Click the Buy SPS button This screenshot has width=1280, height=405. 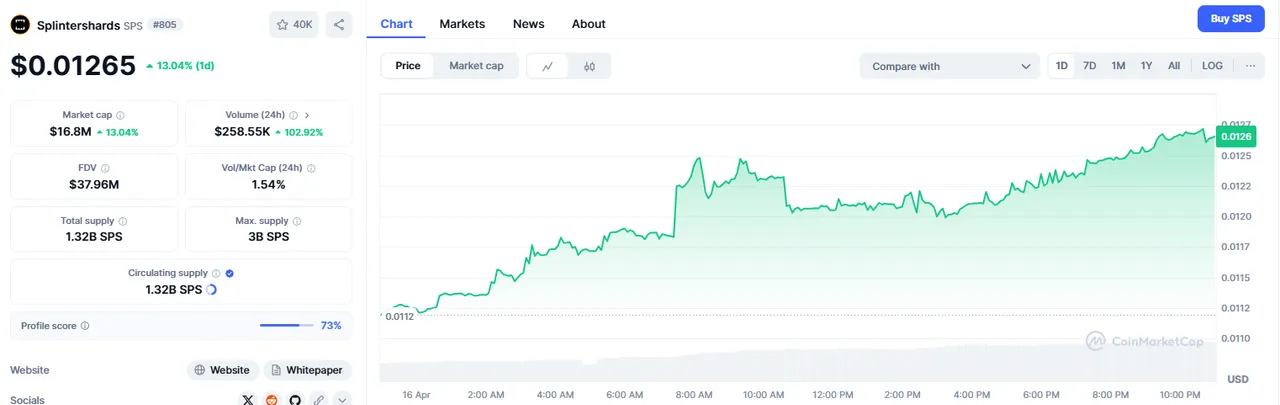click(1231, 19)
